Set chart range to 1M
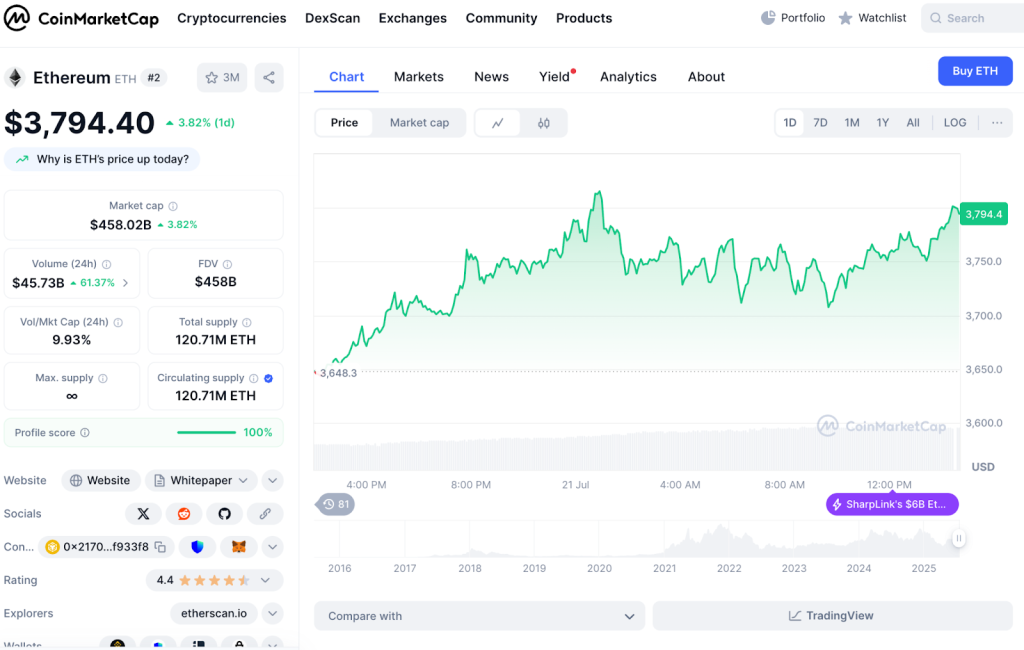1024x650 pixels. point(852,123)
